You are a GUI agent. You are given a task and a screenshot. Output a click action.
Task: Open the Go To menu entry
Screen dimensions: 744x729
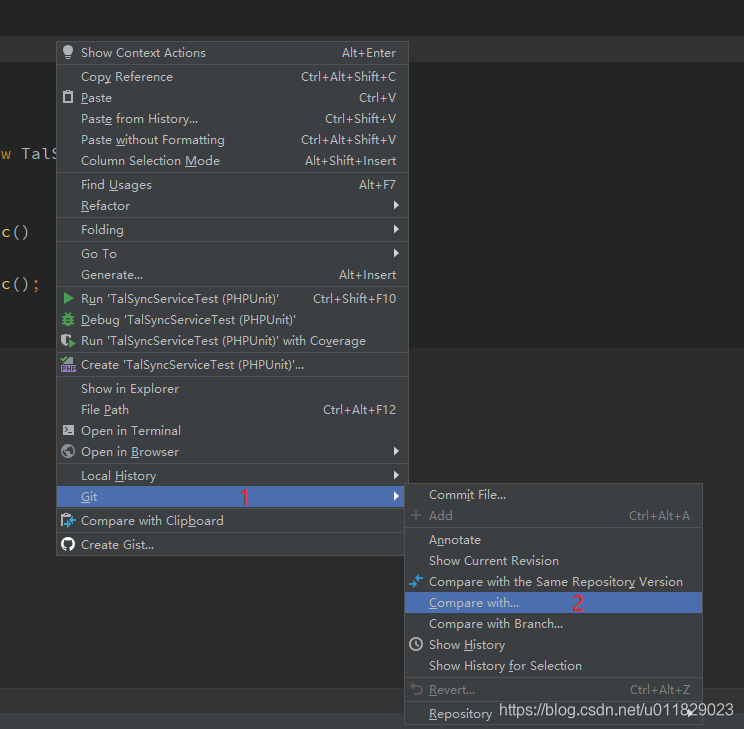coord(232,253)
